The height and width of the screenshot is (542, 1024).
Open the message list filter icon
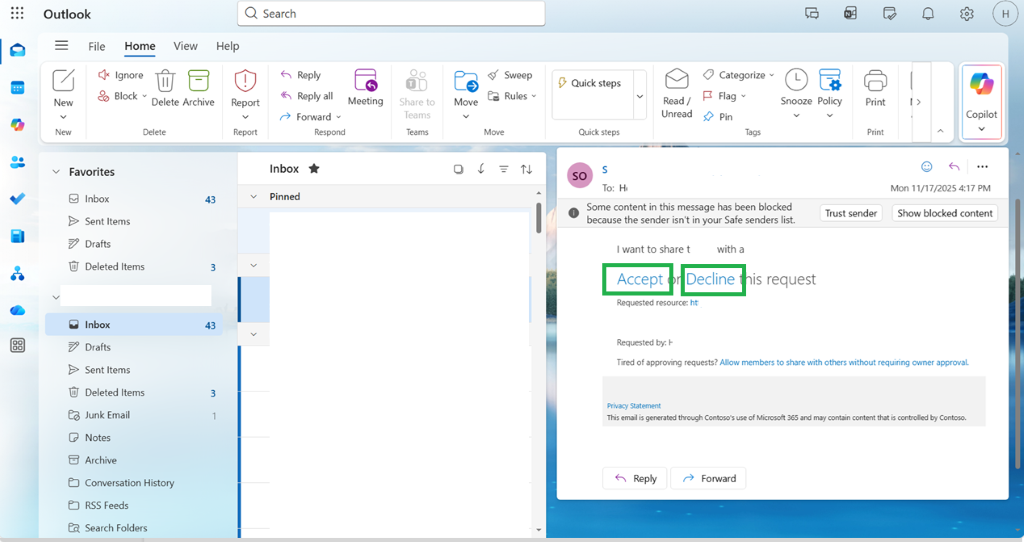504,169
